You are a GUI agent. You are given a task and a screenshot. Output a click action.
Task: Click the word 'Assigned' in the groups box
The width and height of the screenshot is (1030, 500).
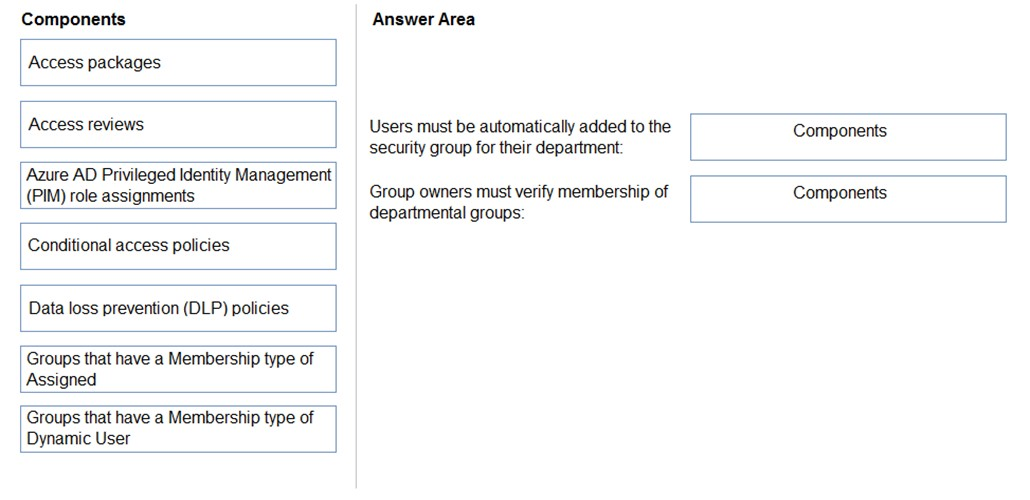pyautogui.click(x=61, y=380)
